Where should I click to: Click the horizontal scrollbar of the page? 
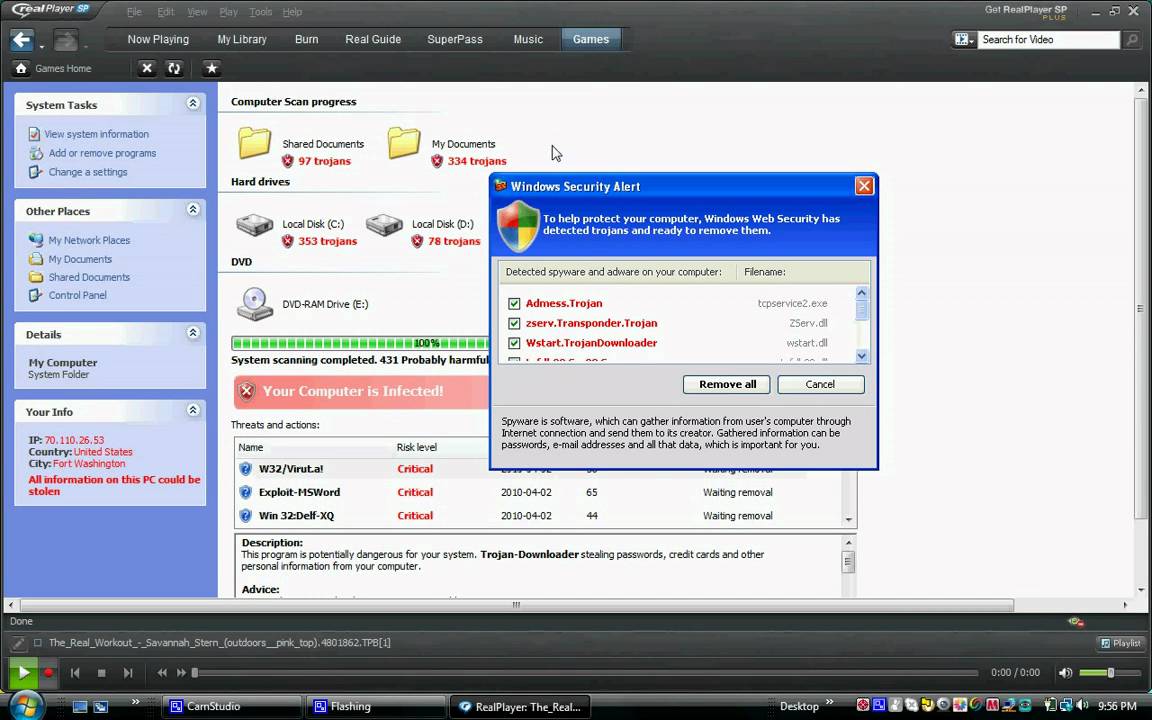pyautogui.click(x=516, y=605)
